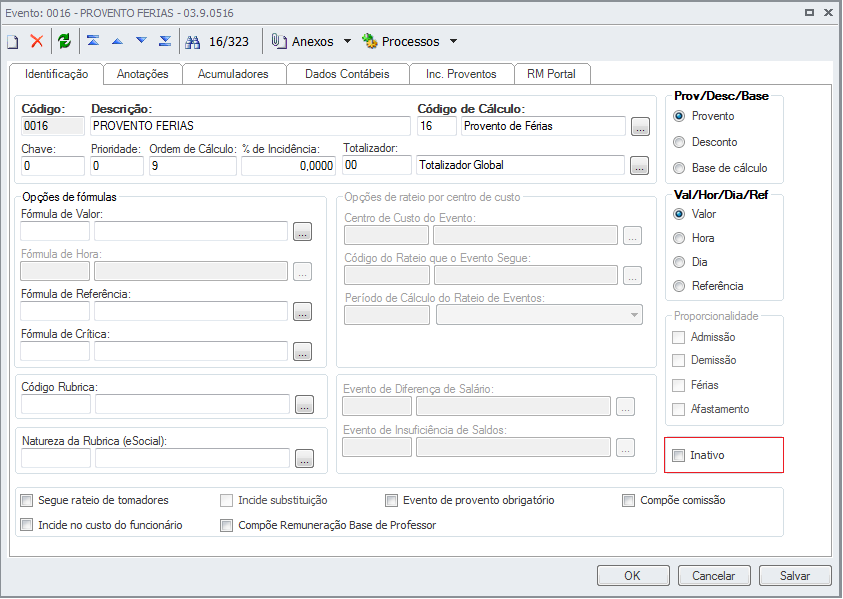This screenshot has height=599, width=843.
Task: Open lookup for Código Rubrica
Action: point(304,405)
